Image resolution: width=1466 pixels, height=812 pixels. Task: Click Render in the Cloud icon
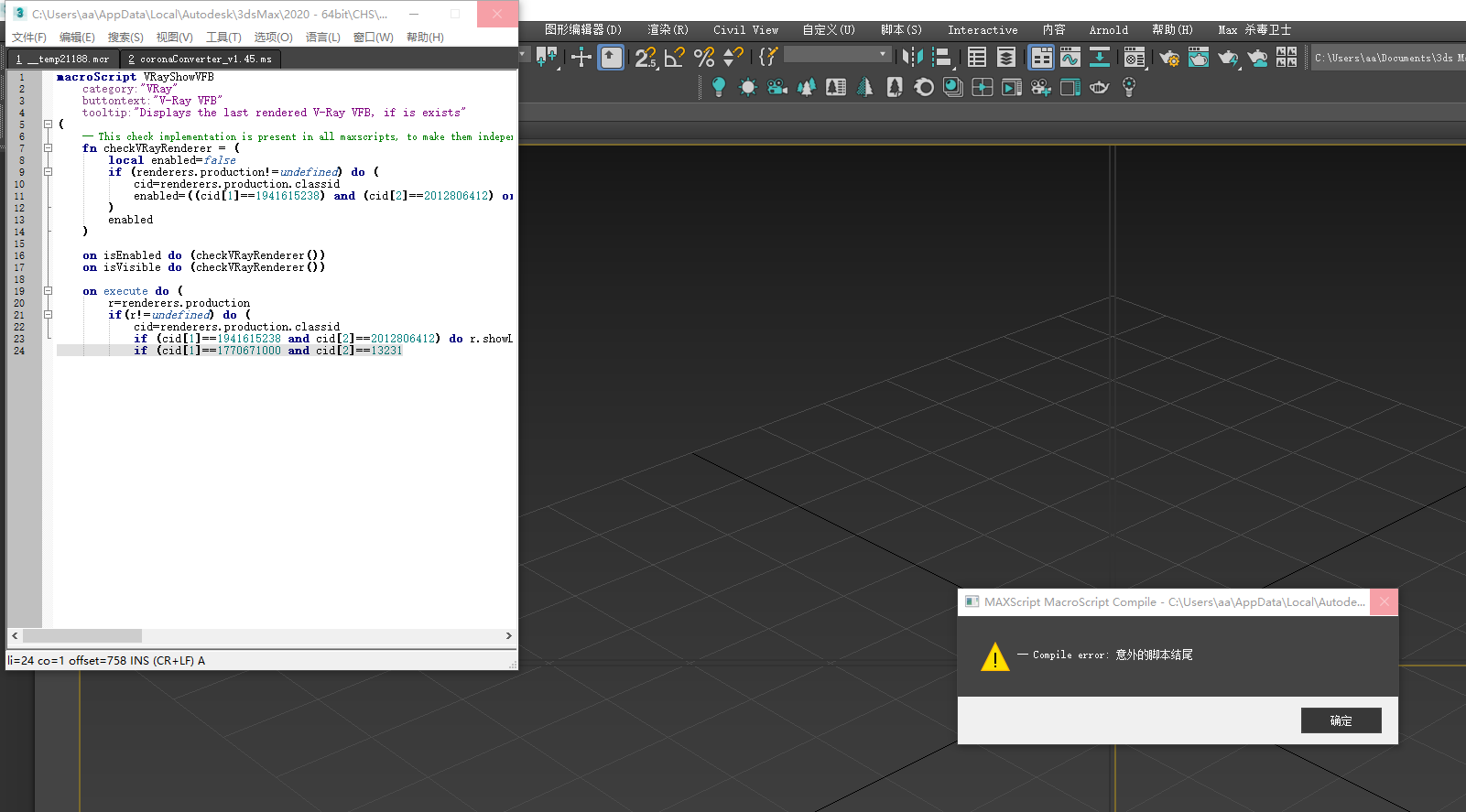click(1257, 58)
